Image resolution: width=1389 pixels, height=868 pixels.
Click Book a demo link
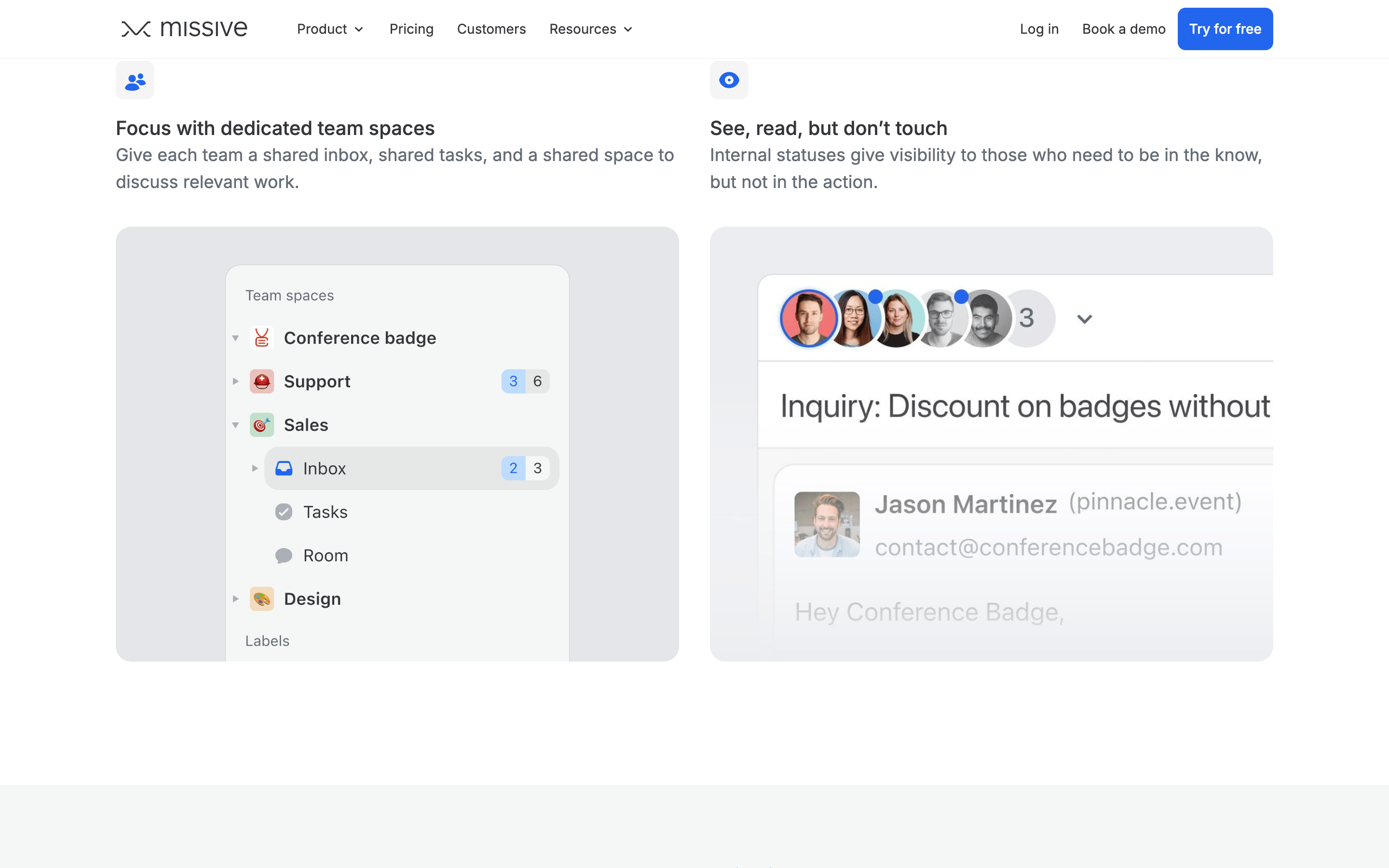point(1124,29)
